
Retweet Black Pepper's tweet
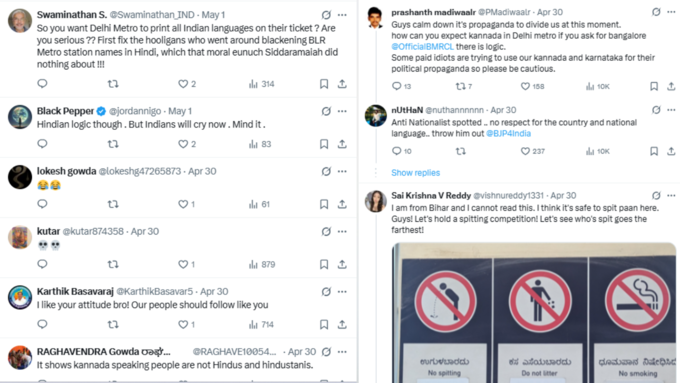coord(113,144)
